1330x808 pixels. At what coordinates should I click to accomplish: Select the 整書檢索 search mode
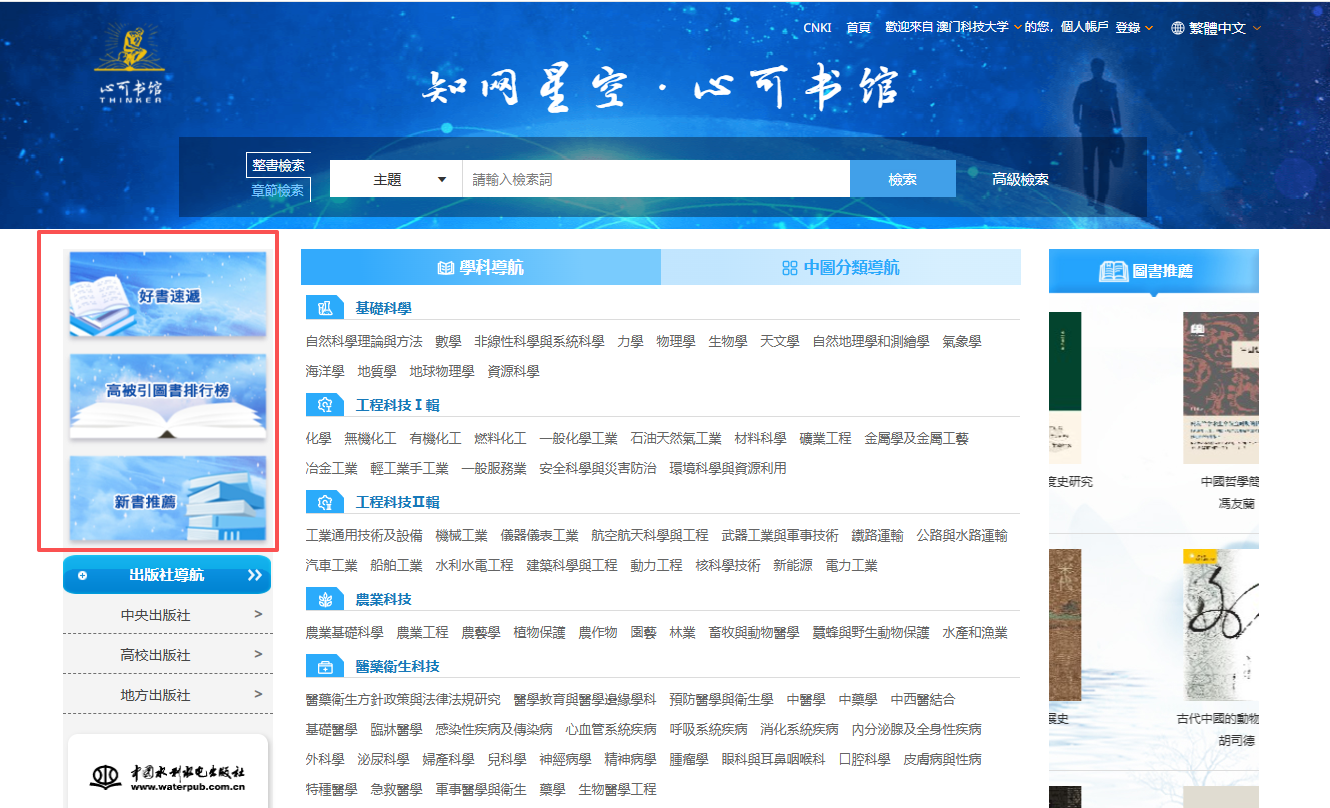[278, 165]
